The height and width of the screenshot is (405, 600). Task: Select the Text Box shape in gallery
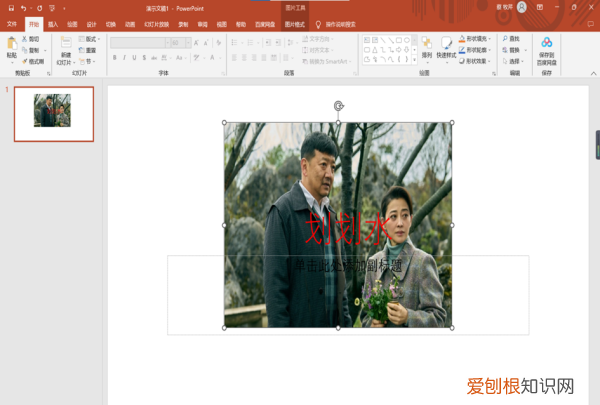point(367,40)
